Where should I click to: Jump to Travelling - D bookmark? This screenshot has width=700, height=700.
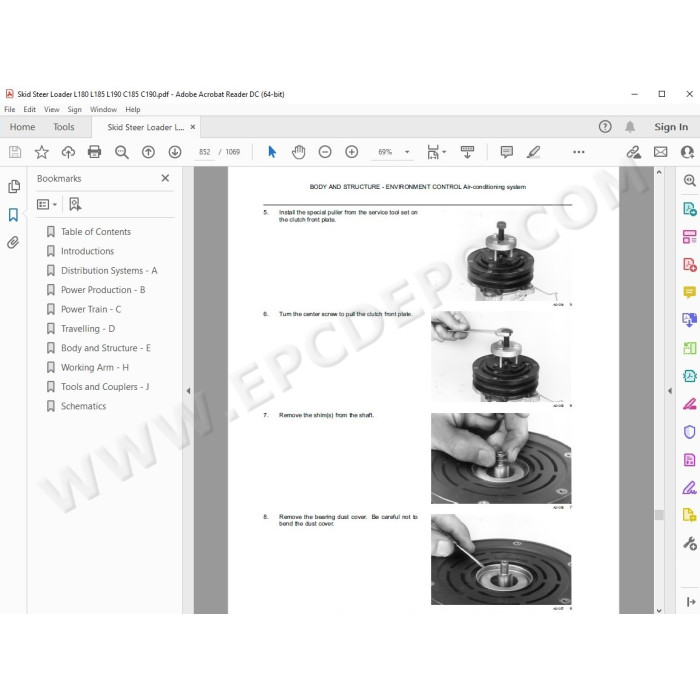pyautogui.click(x=88, y=329)
